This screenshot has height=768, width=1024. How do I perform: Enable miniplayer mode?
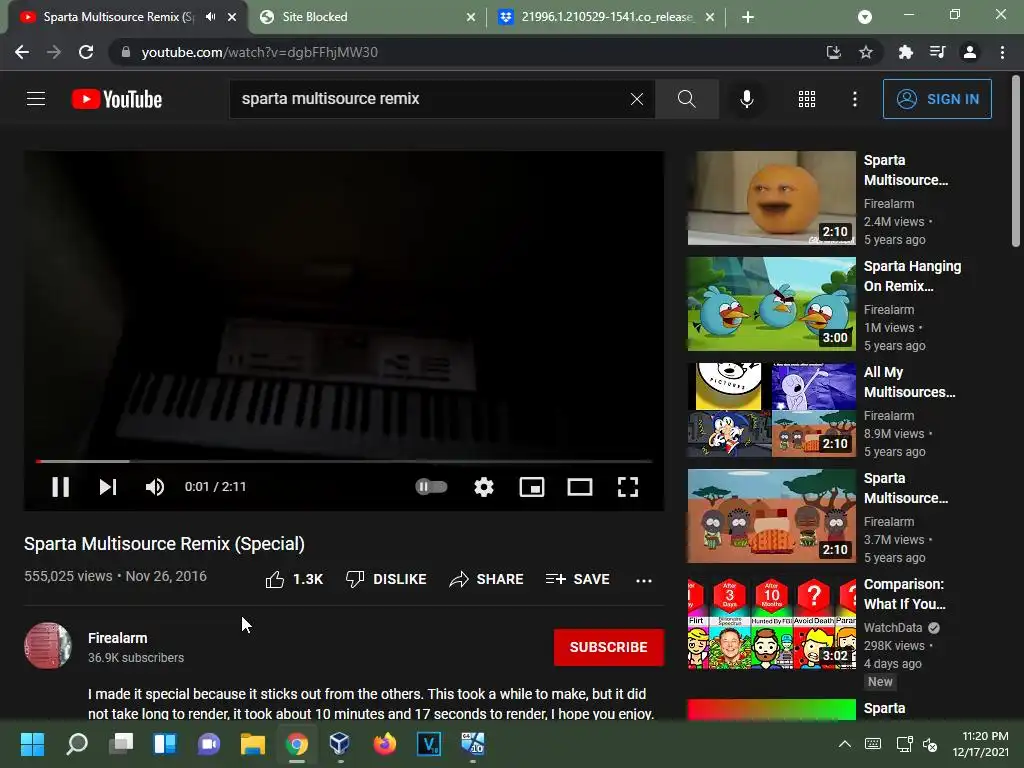coord(532,487)
